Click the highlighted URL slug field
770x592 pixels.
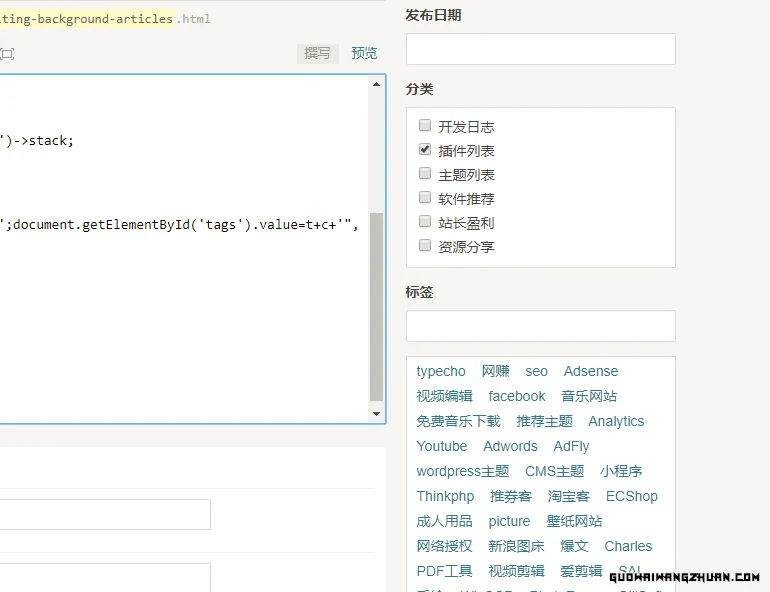tap(86, 19)
